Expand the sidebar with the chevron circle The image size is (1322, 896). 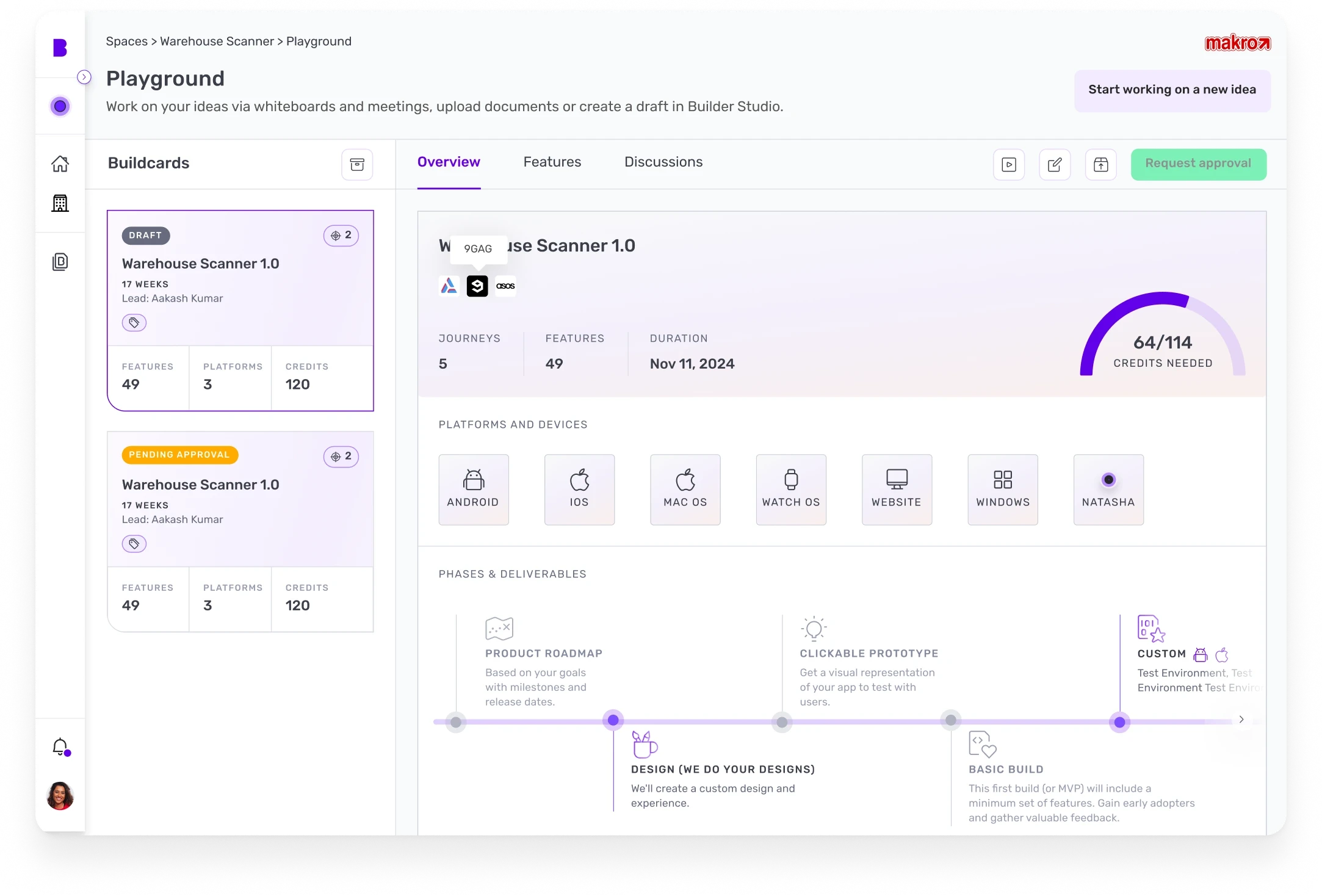(84, 77)
